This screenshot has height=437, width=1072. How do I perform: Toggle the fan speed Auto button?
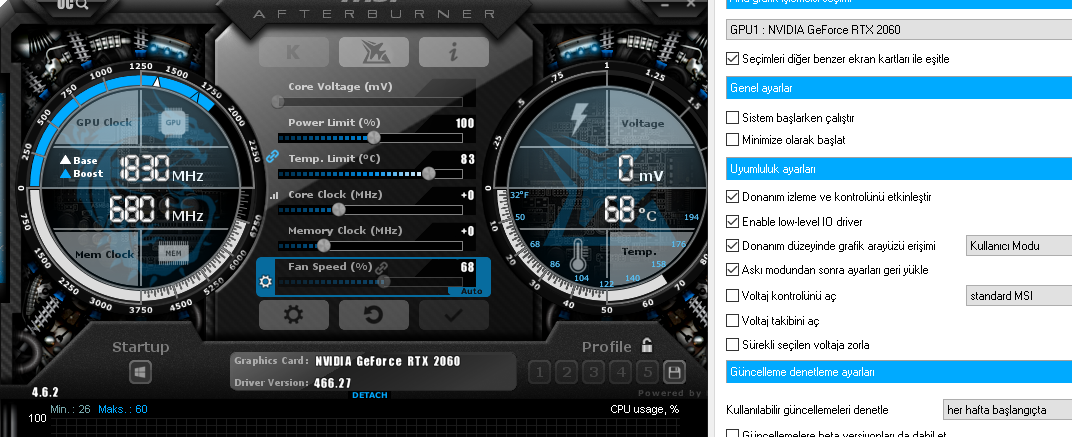point(472,291)
